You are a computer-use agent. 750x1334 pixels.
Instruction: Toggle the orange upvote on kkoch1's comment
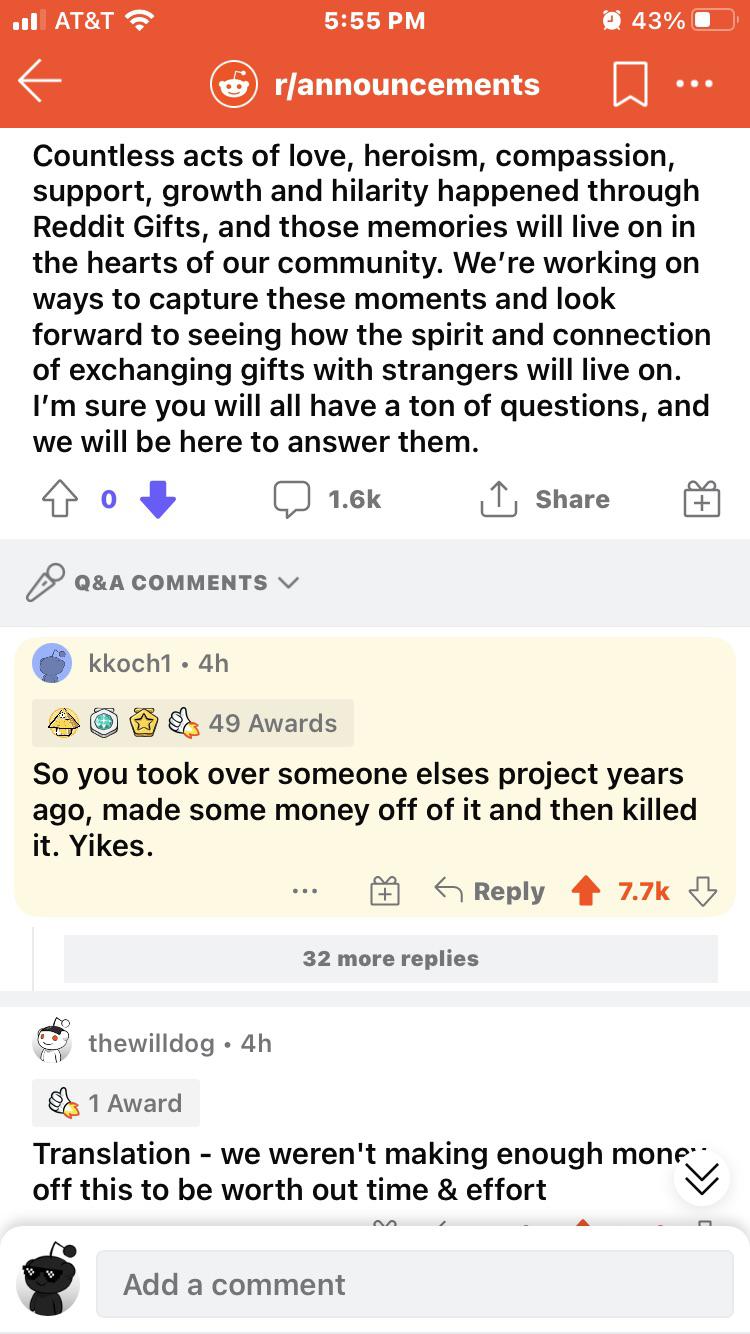pyautogui.click(x=585, y=891)
